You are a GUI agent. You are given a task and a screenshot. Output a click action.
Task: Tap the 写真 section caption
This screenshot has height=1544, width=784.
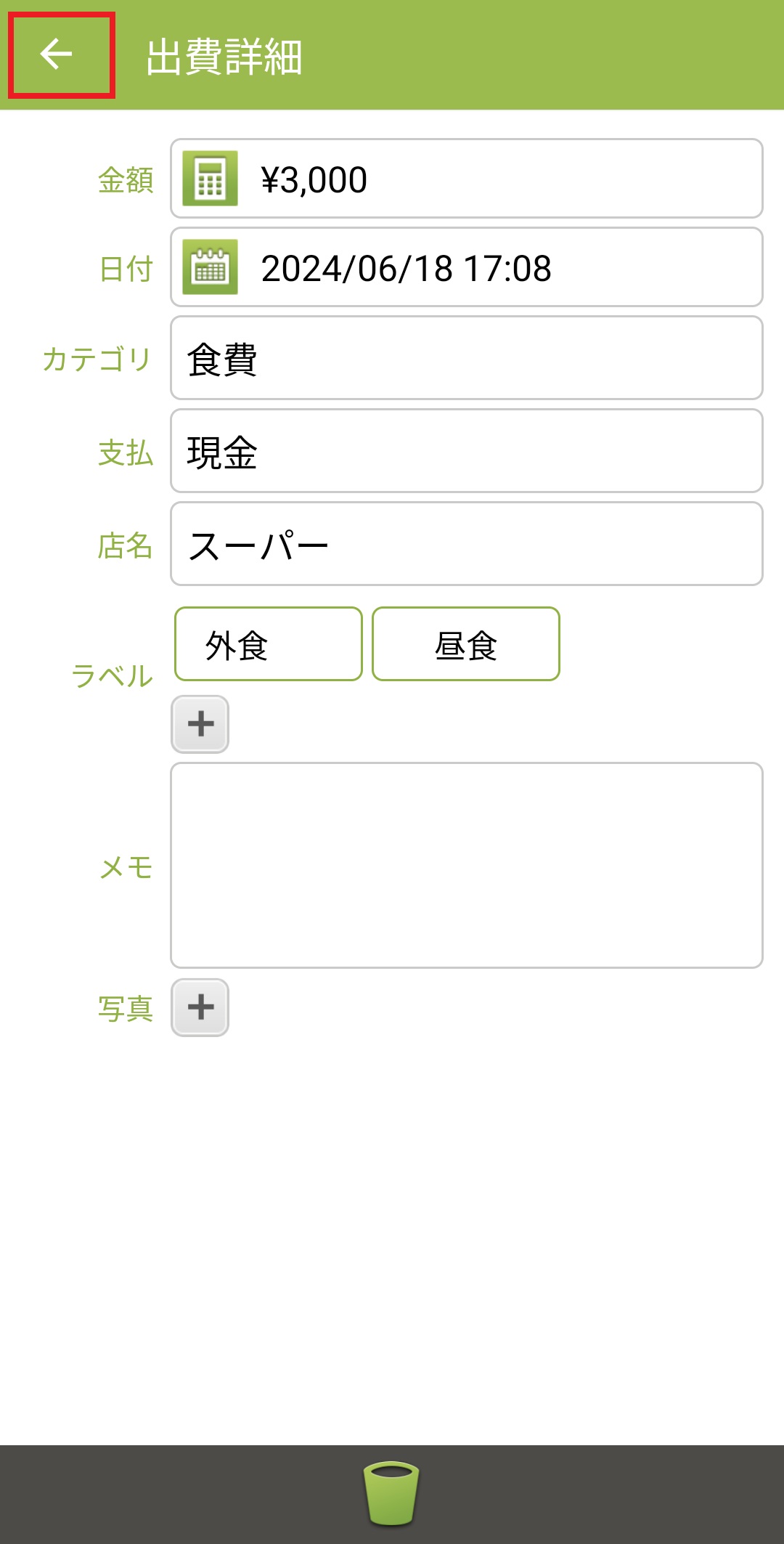pyautogui.click(x=126, y=1009)
